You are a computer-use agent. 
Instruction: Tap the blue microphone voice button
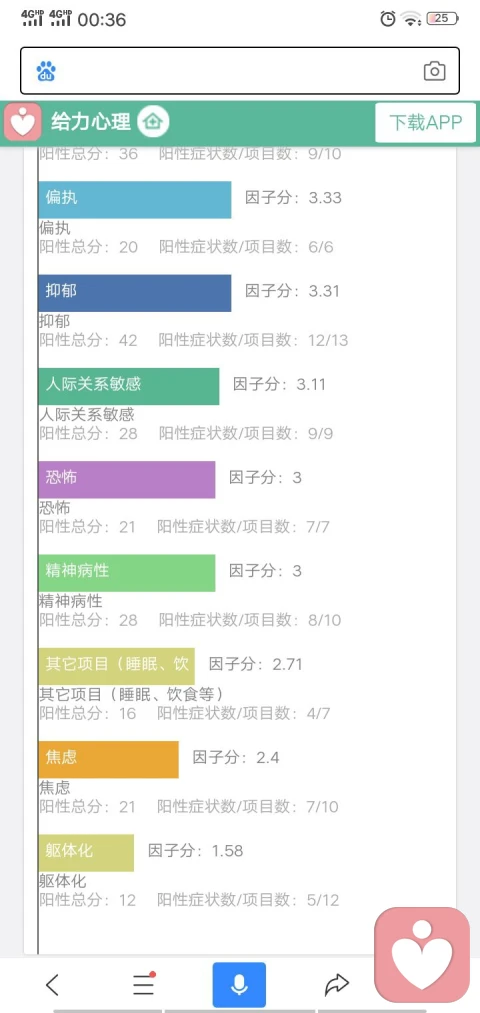[239, 985]
